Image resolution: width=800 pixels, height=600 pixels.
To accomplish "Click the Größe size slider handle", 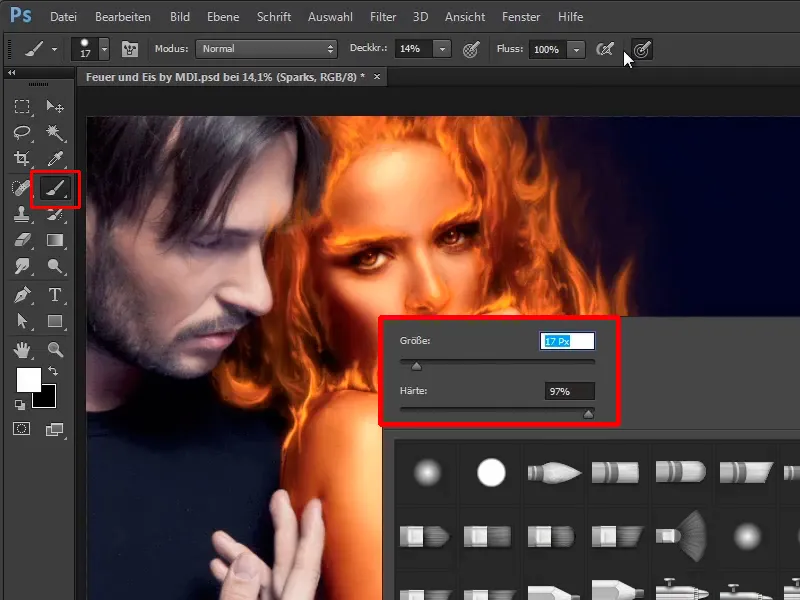I will coord(416,366).
